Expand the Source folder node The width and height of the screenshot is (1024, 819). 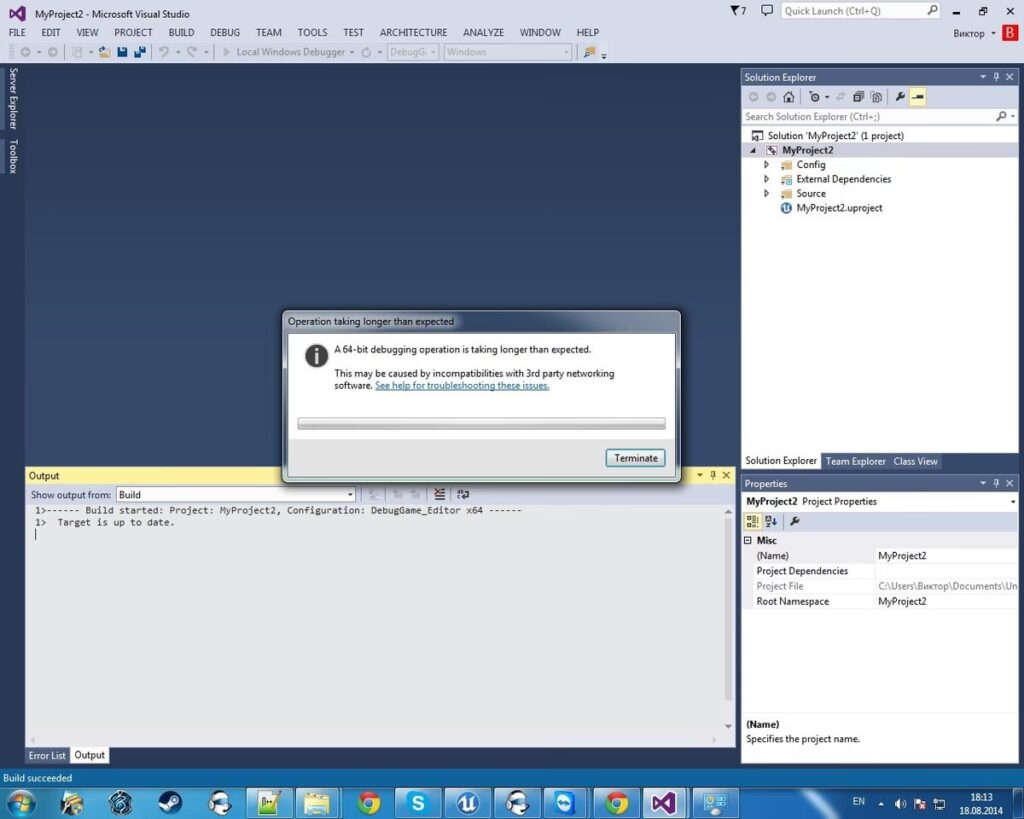[x=767, y=194]
